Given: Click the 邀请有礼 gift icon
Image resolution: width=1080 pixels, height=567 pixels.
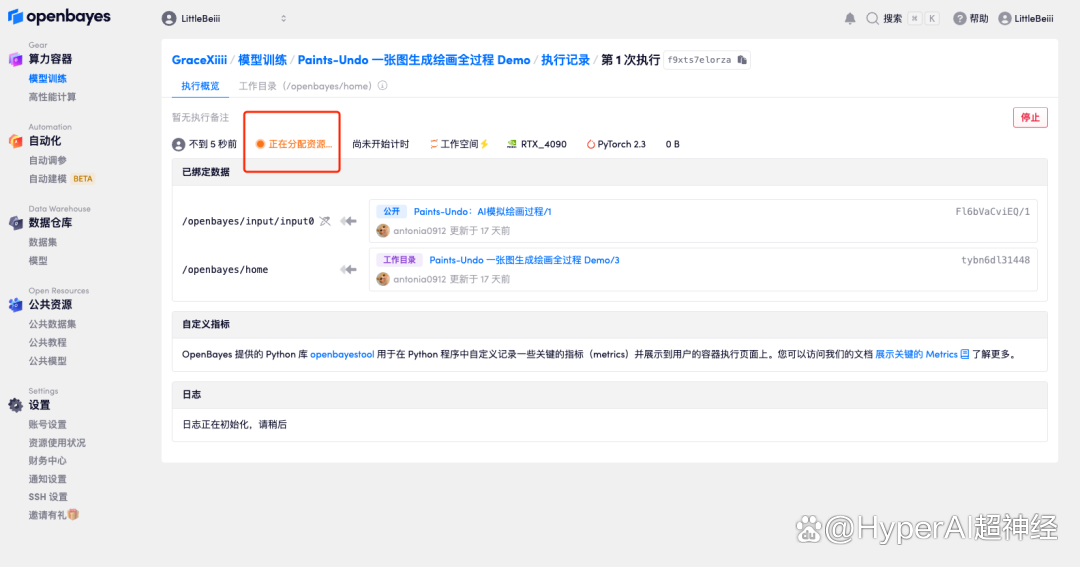Looking at the screenshot, I should [73, 515].
